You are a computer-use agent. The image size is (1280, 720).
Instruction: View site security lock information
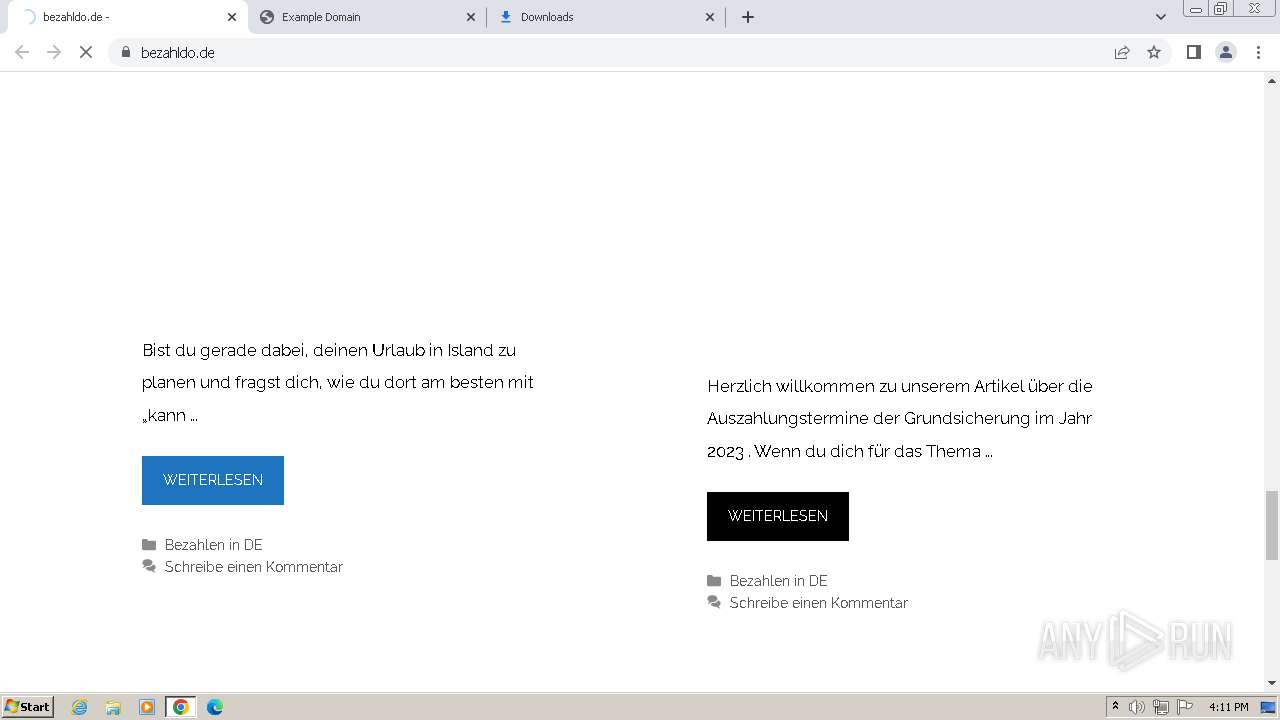(126, 52)
